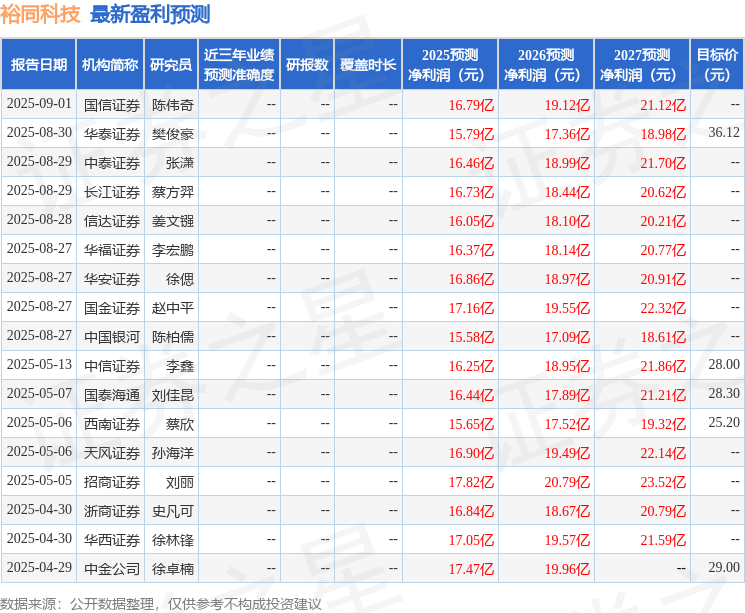The image size is (745, 613).
Task: Select 长江证券 institution cell
Action: coord(112,192)
